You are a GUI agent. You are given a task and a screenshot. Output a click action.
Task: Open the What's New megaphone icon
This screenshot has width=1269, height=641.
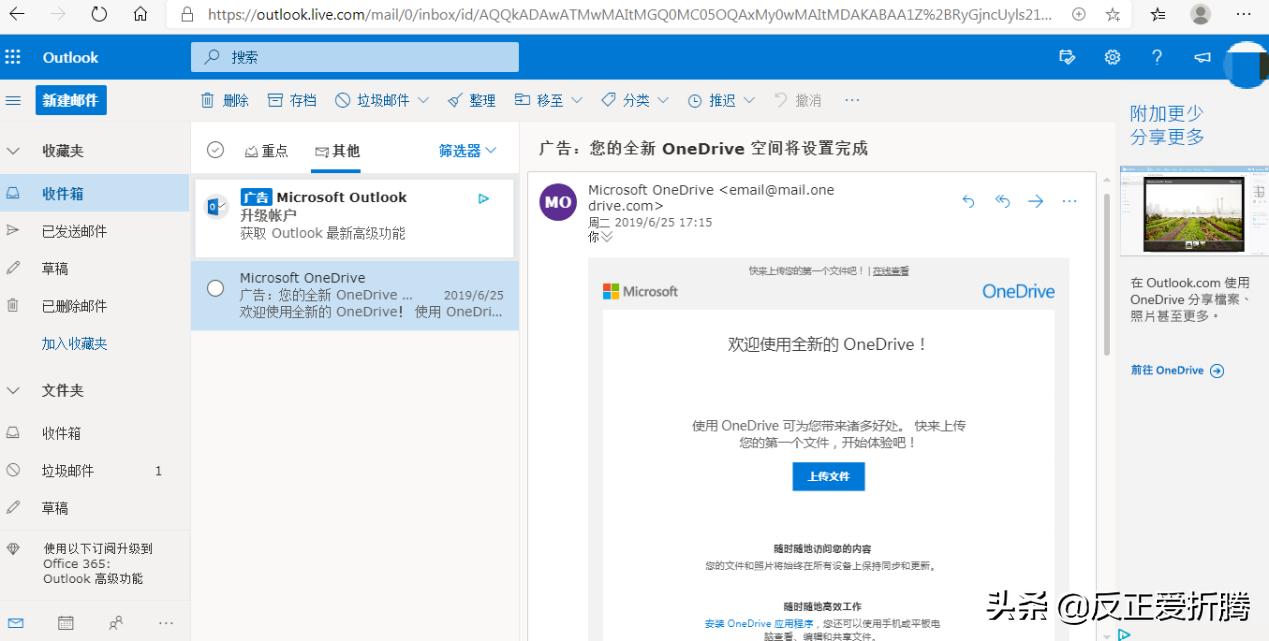click(x=1202, y=57)
